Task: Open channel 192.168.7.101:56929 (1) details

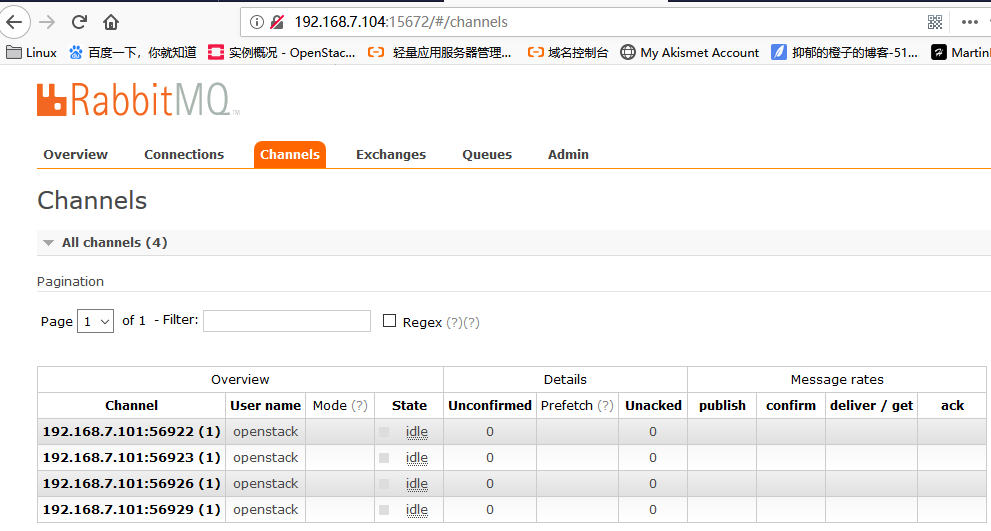Action: coord(131,510)
